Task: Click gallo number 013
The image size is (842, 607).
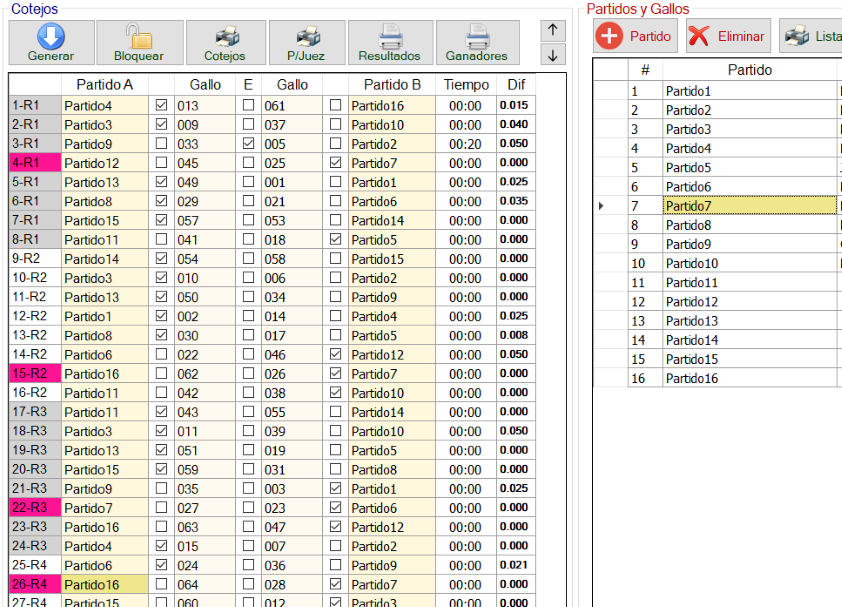Action: coord(205,105)
